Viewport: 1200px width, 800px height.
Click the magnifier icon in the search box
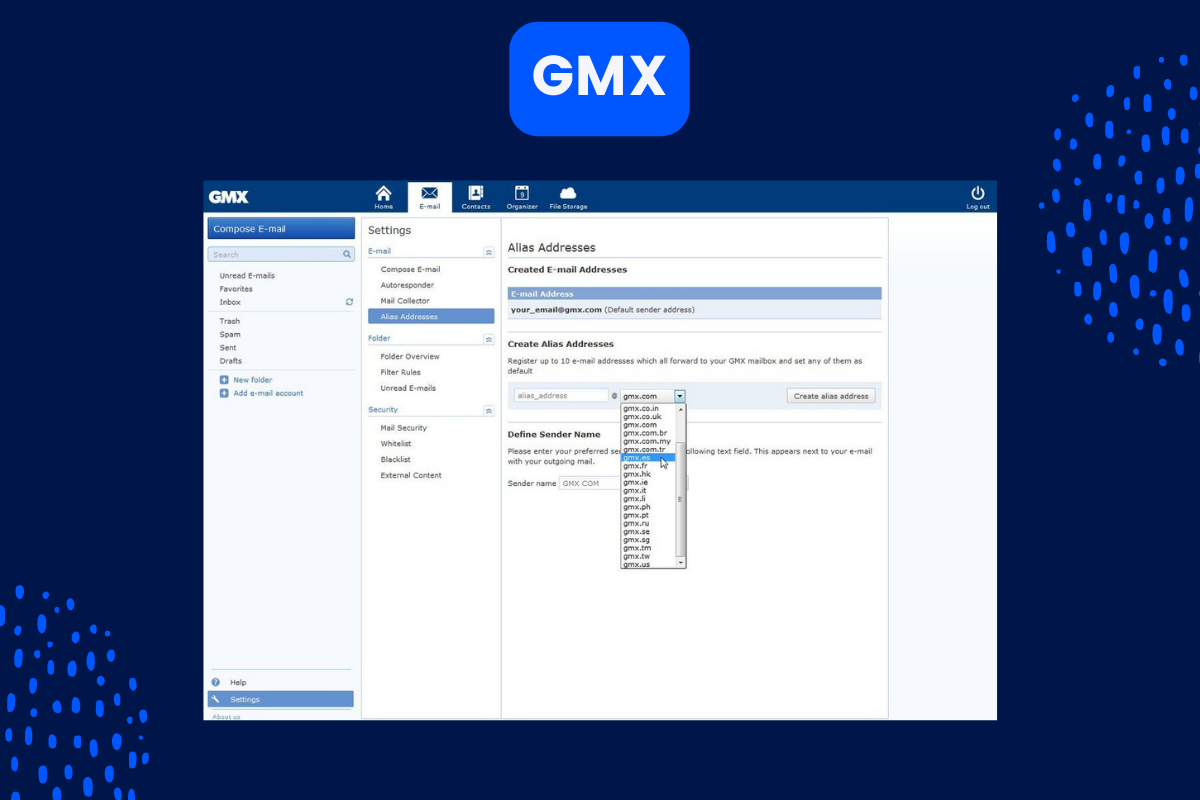[x=347, y=255]
